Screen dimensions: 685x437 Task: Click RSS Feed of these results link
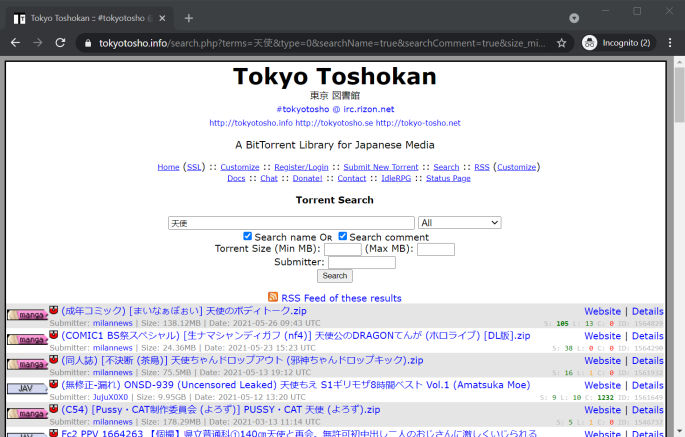pos(341,298)
